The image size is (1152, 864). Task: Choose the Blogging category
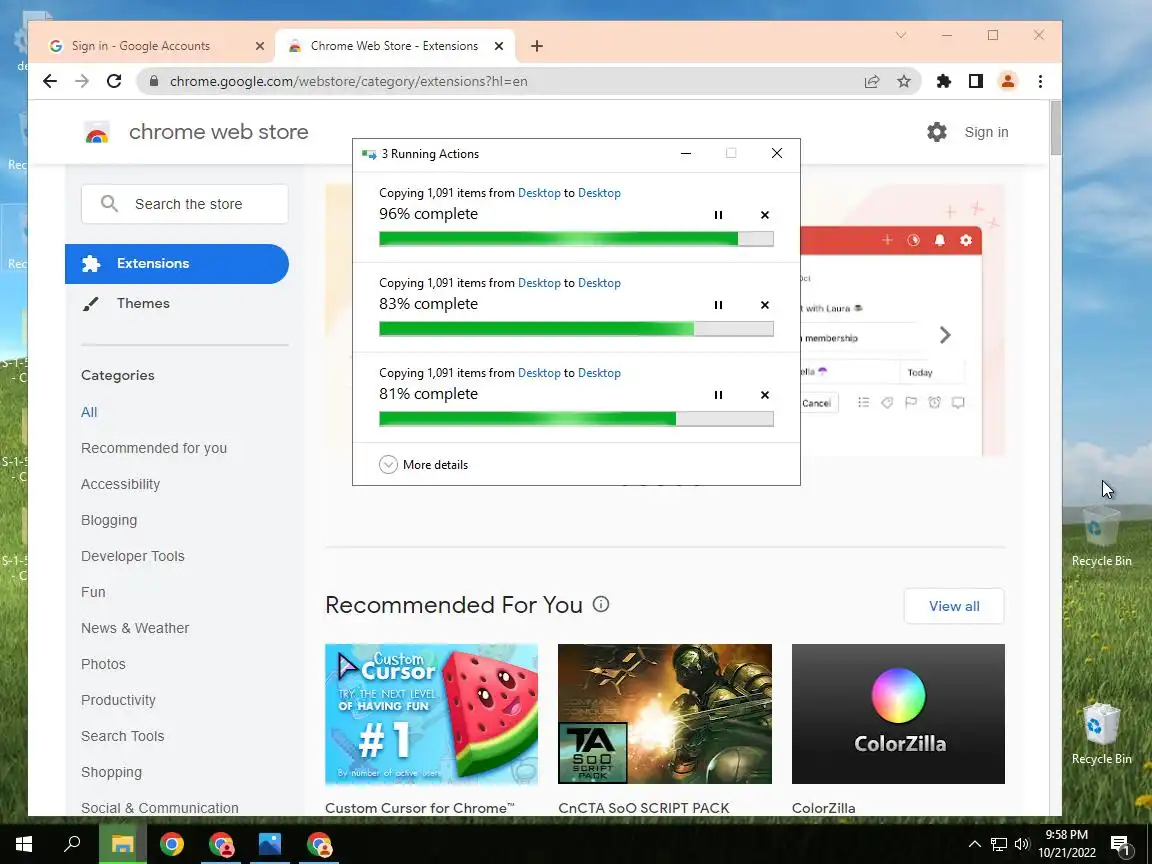point(109,520)
